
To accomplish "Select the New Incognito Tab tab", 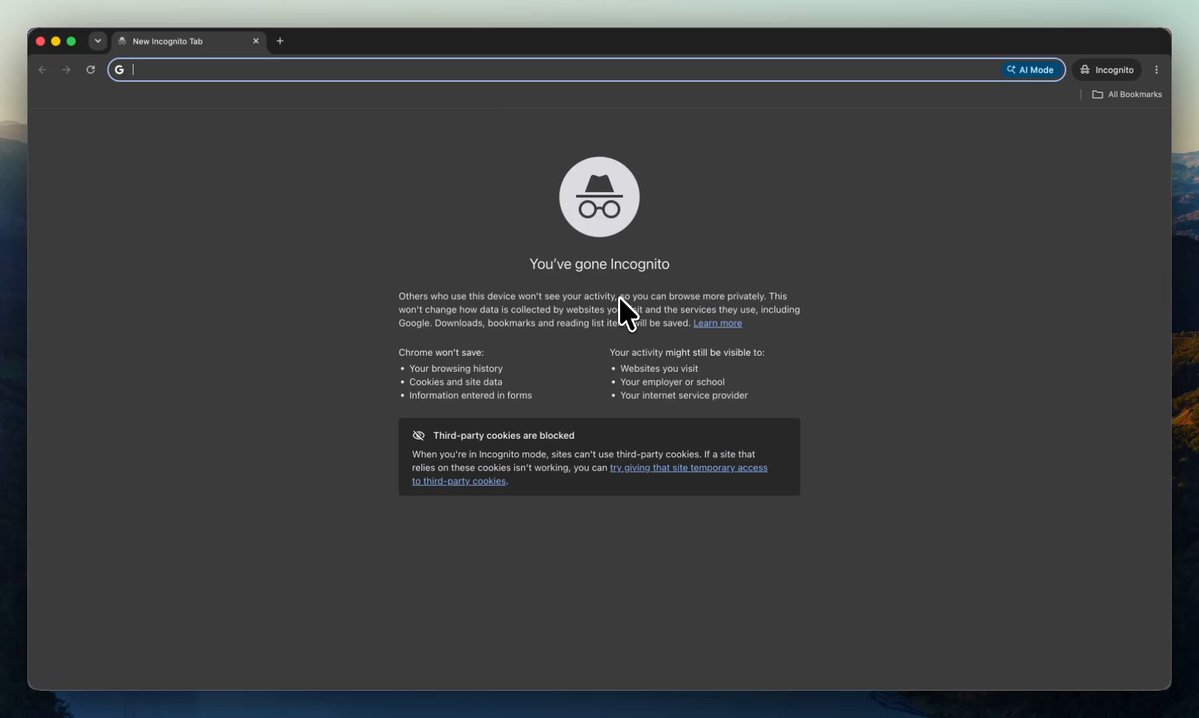I will coord(188,41).
